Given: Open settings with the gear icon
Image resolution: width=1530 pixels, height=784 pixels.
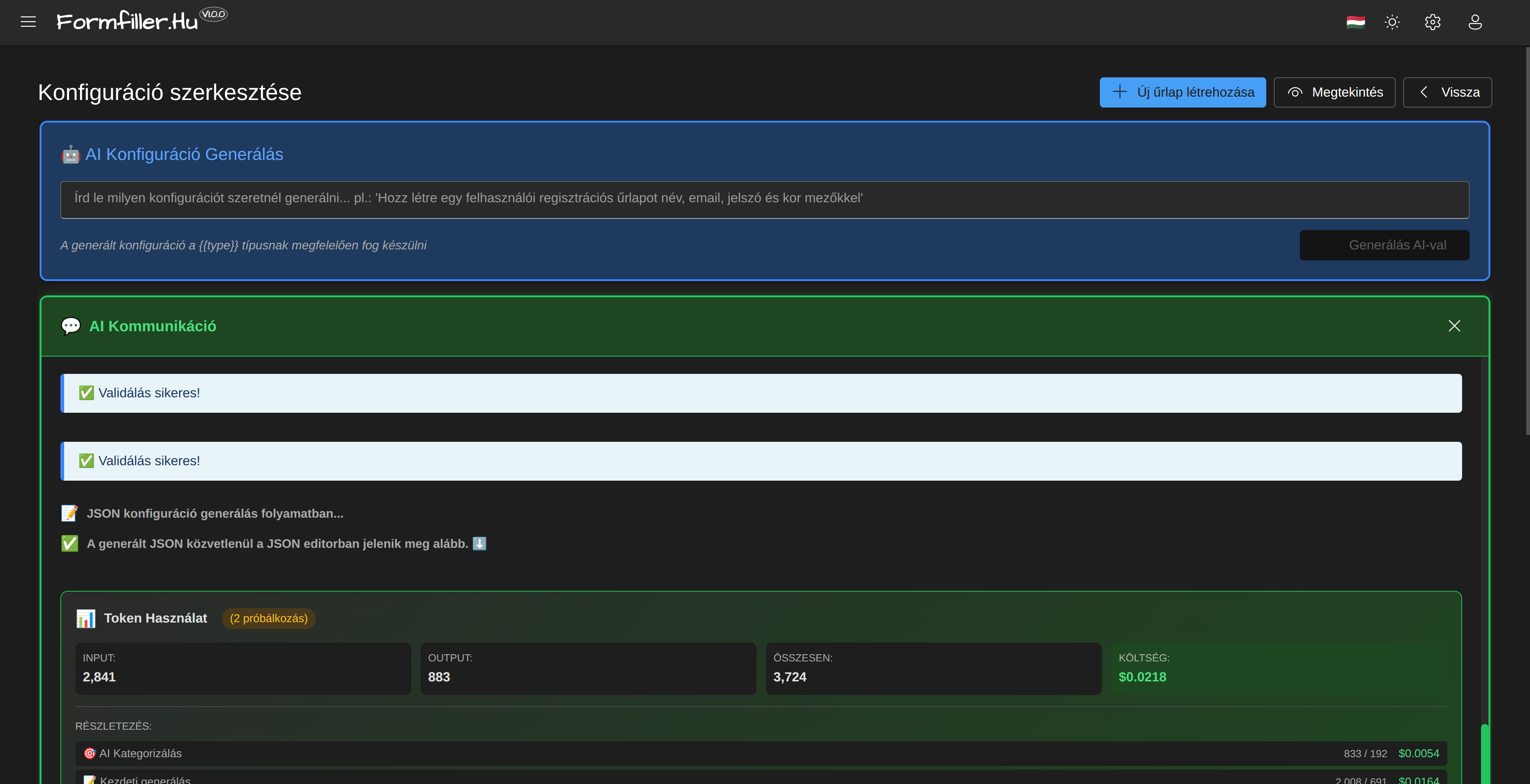Looking at the screenshot, I should click(x=1432, y=22).
